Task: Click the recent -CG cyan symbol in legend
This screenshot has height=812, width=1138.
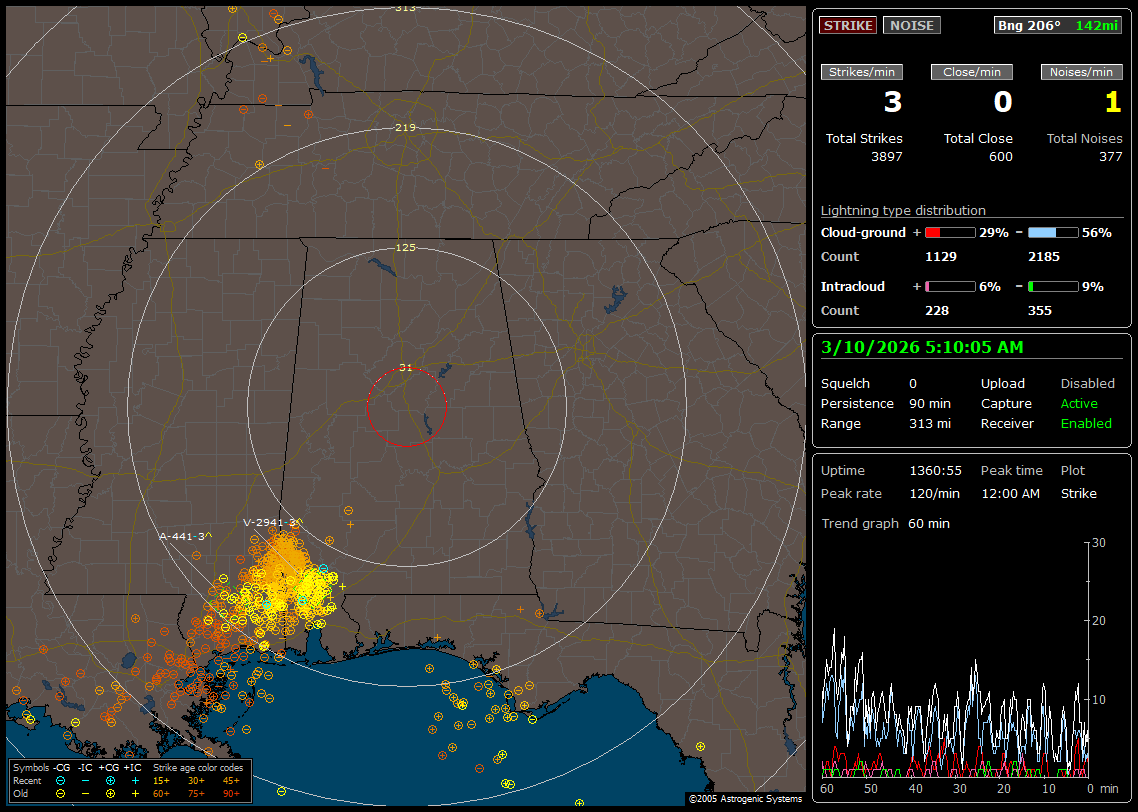Action: click(x=61, y=780)
